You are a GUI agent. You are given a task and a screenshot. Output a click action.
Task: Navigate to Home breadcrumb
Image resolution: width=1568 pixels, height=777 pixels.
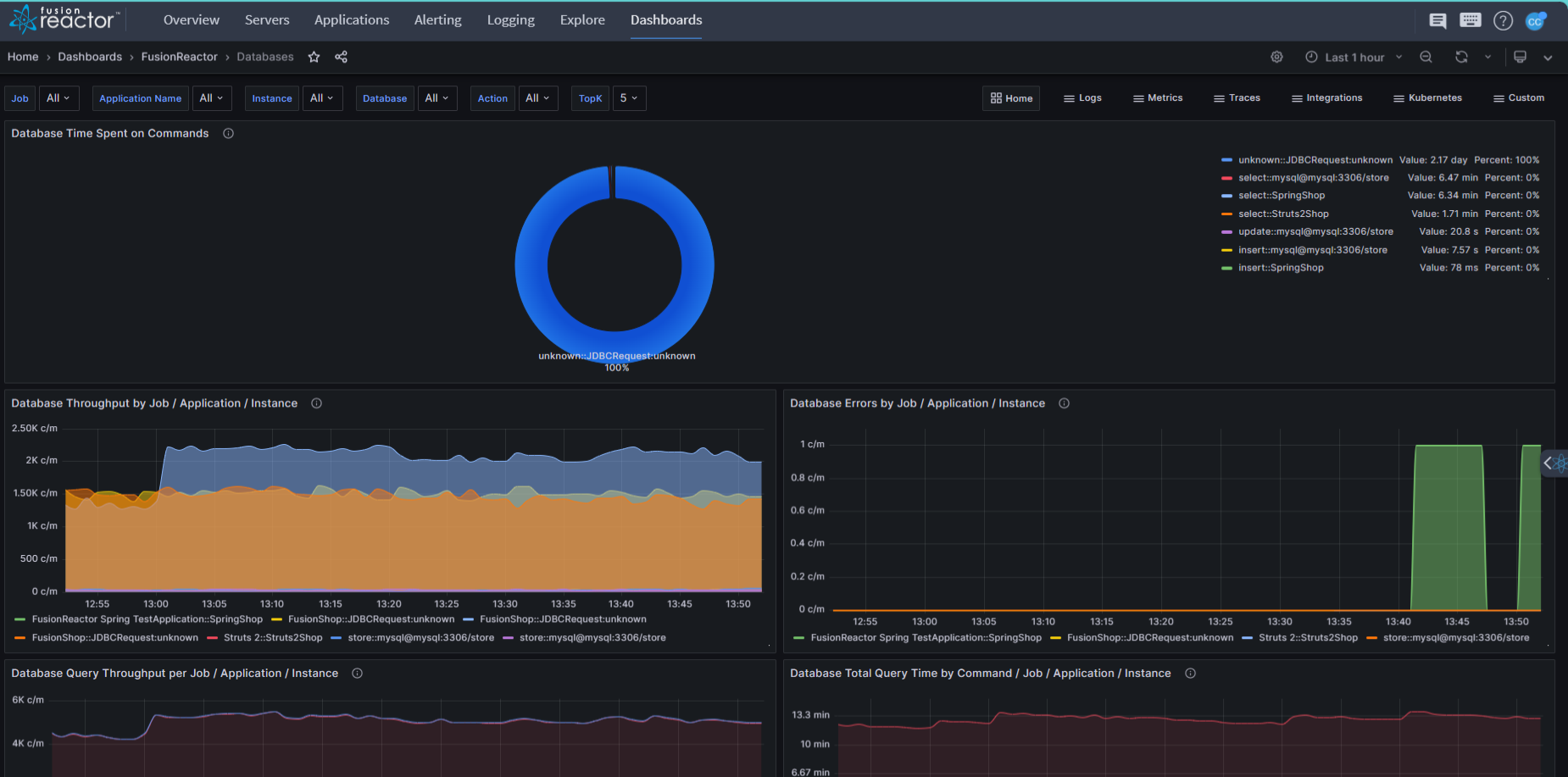23,57
